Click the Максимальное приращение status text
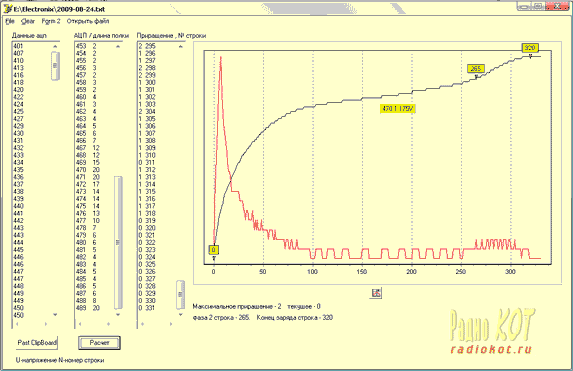The image size is (573, 371). 237,307
